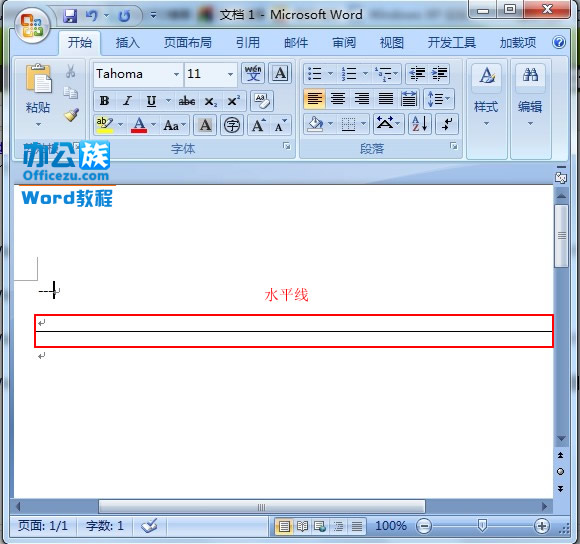
Task: Switch to the 插入 ribbon tab
Action: coord(128,43)
